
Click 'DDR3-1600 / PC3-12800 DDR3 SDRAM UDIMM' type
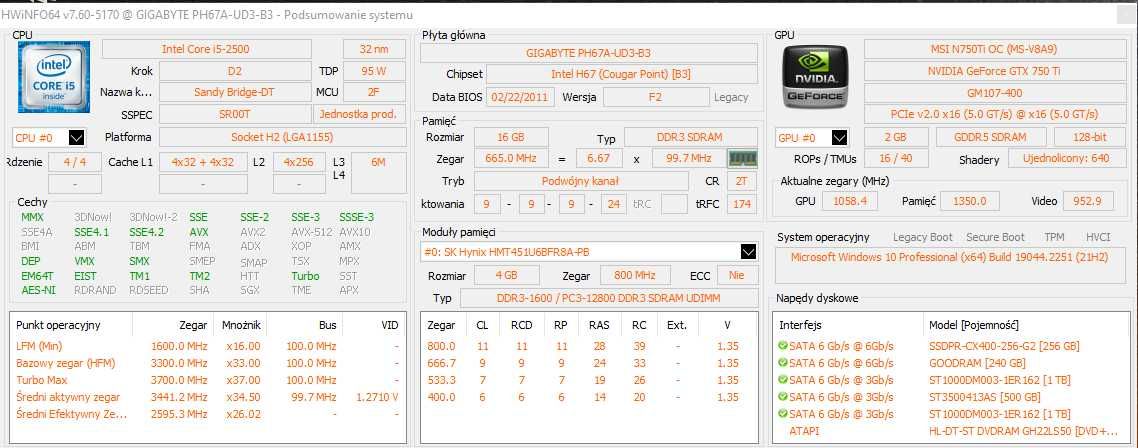(608, 298)
